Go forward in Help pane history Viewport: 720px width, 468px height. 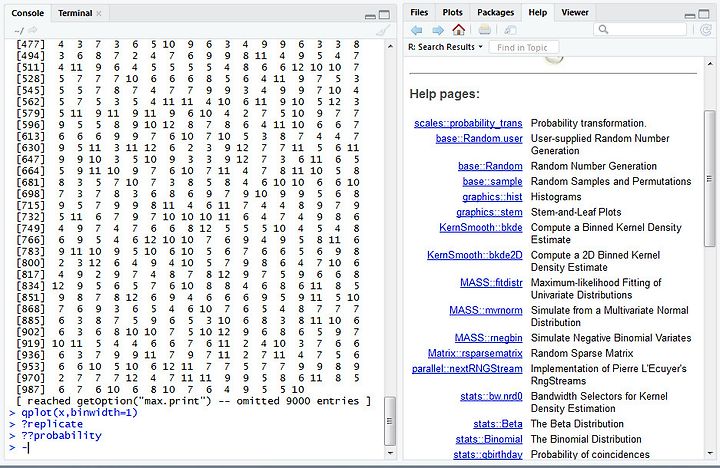point(438,30)
